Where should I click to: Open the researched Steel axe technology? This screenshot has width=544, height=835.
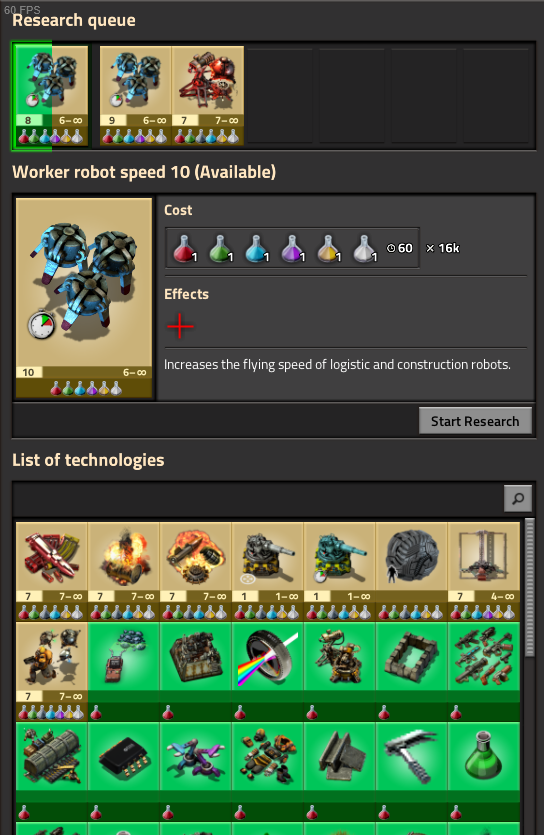point(411,771)
